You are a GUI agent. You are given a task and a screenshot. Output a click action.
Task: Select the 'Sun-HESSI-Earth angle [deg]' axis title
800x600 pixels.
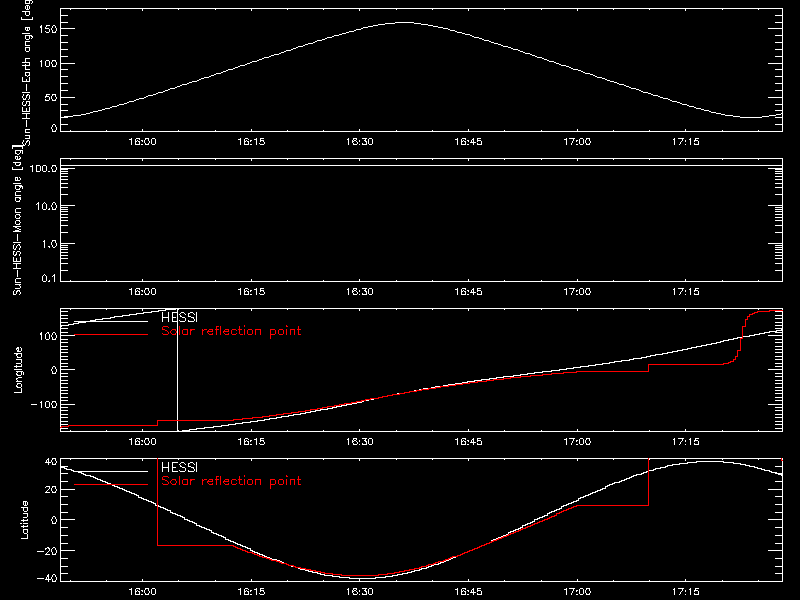click(27, 72)
